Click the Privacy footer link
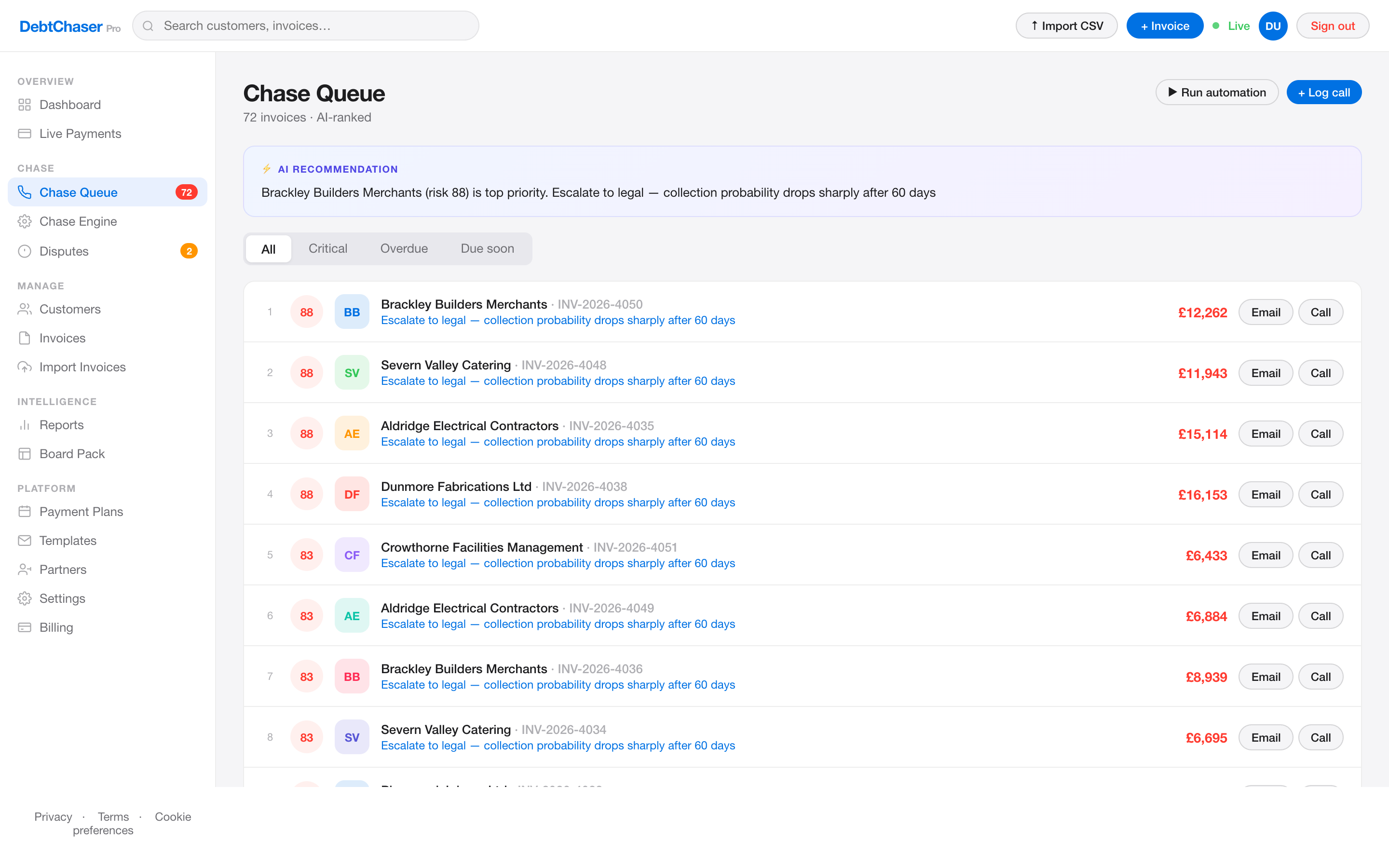The width and height of the screenshot is (1389, 868). pos(54,816)
